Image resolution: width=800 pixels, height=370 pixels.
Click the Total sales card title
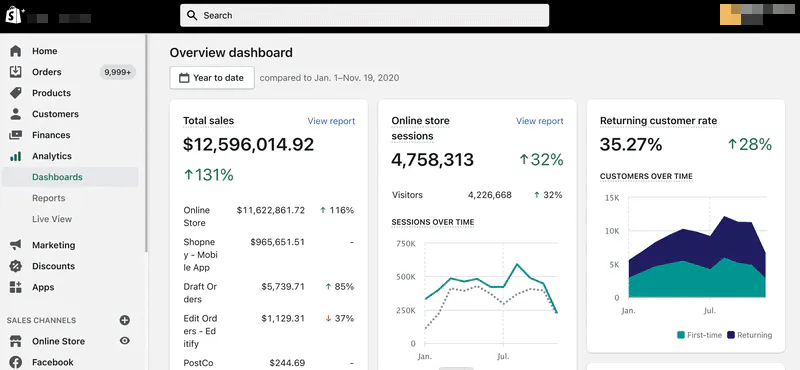(208, 121)
